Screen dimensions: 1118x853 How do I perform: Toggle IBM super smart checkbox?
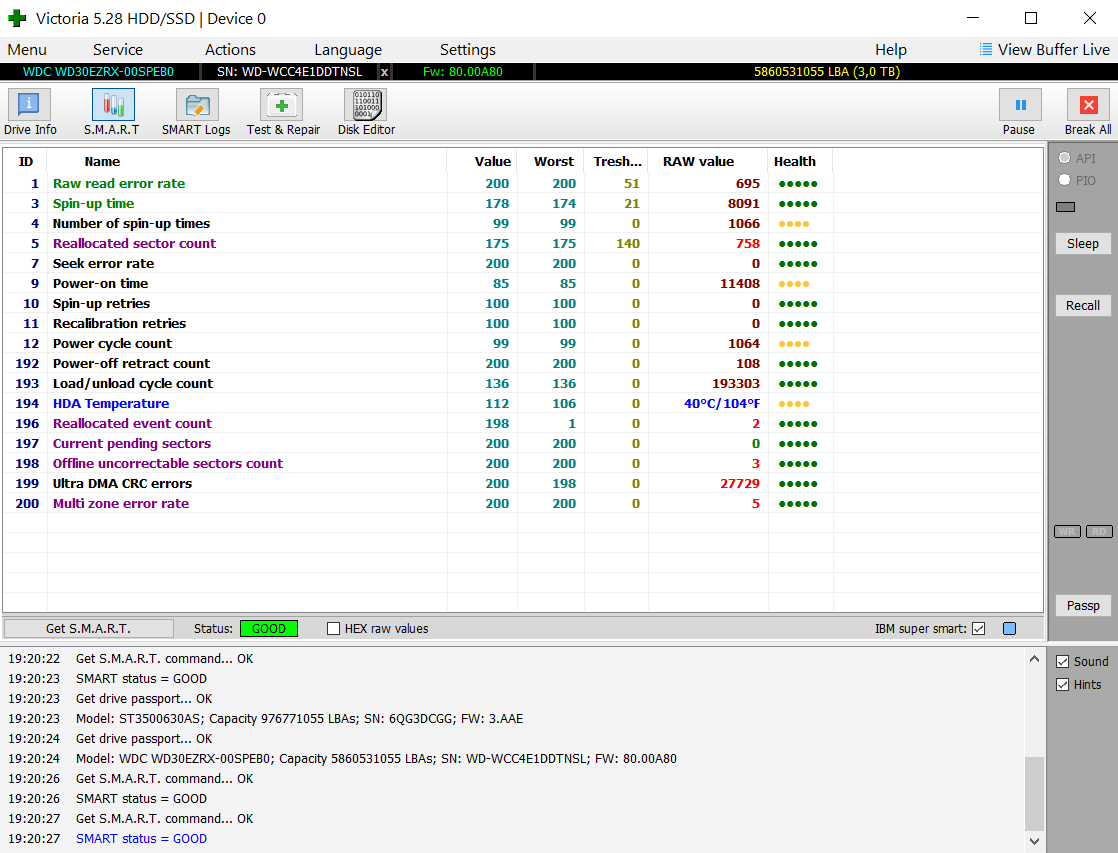978,628
